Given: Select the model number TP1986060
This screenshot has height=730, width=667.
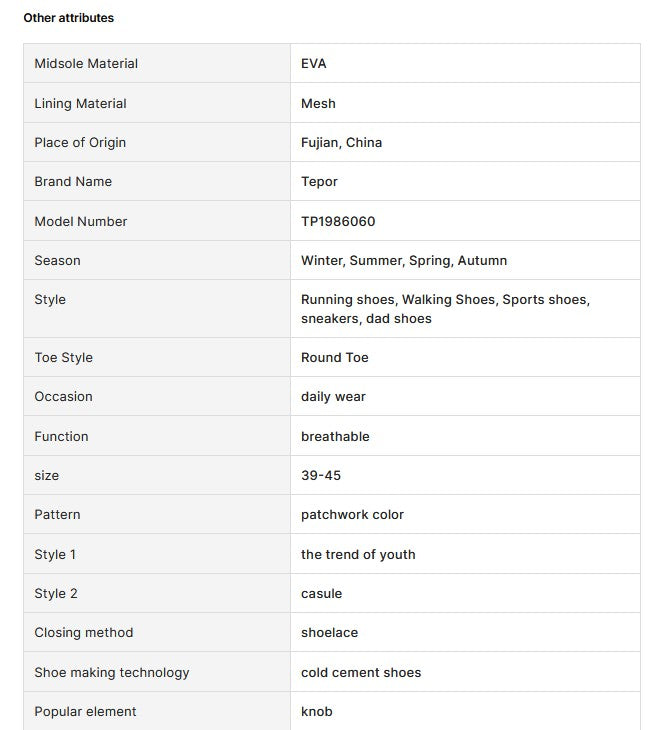Looking at the screenshot, I should pos(338,221).
